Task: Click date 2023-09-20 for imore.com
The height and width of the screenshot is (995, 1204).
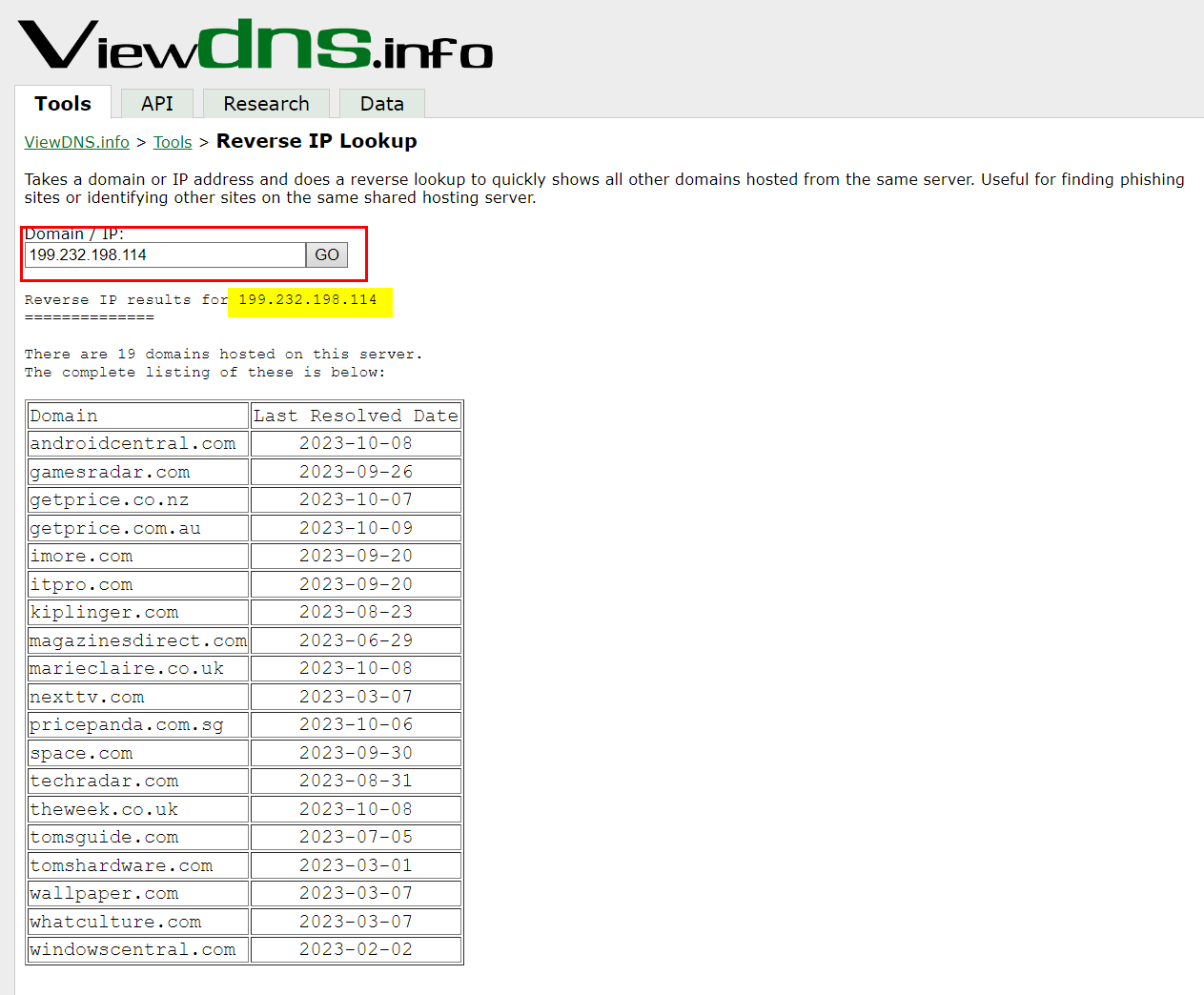Action: 356,556
